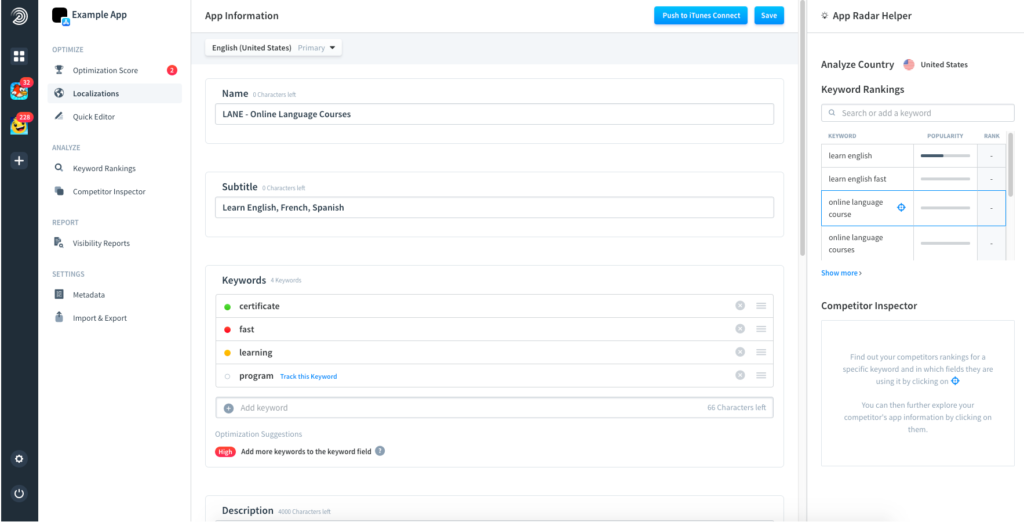Remove the fast keyword
Viewport: 1024px width, 522px height.
click(740, 329)
